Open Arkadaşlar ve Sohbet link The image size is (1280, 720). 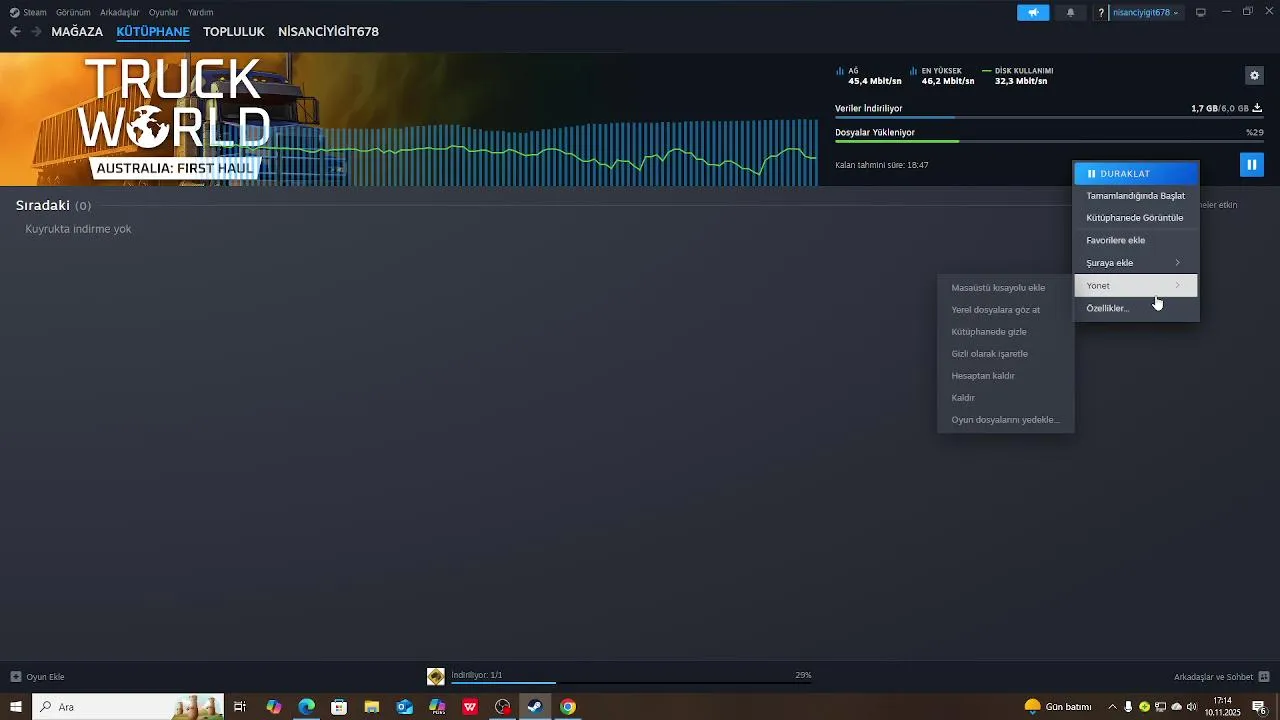click(x=1214, y=677)
